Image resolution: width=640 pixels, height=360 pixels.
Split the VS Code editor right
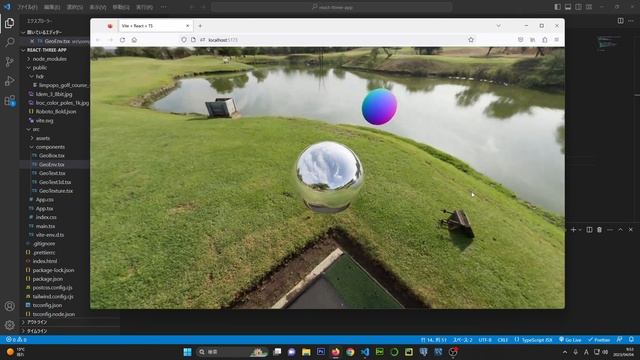(x=620, y=20)
